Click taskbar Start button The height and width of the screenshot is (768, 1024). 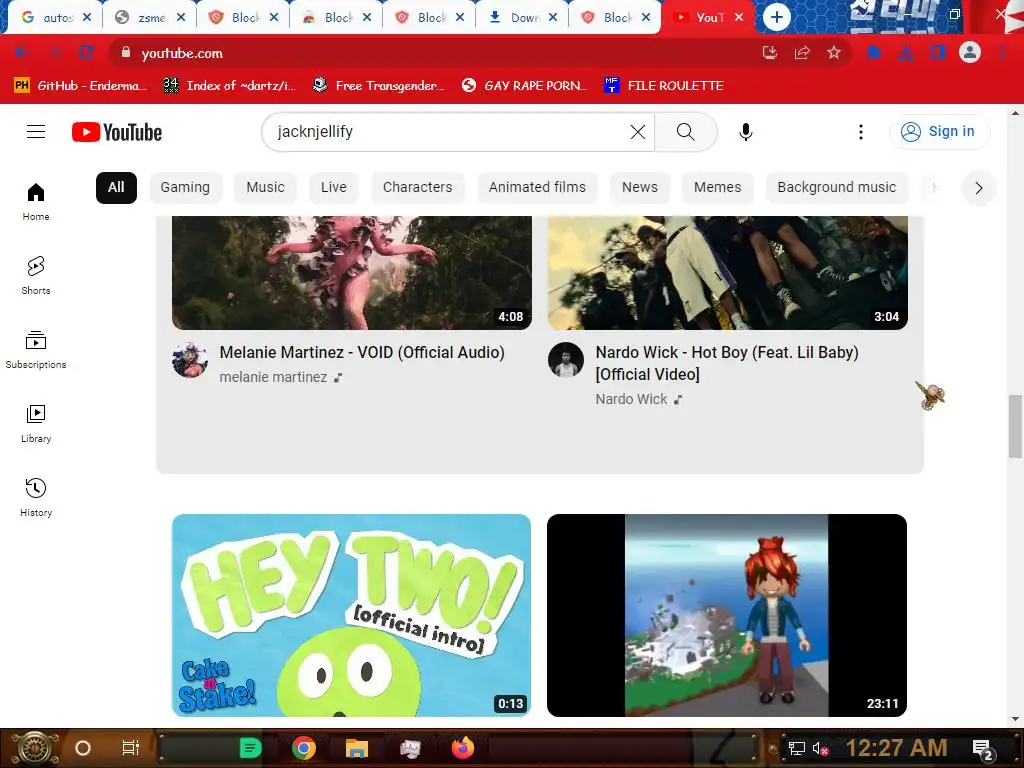pos(34,748)
